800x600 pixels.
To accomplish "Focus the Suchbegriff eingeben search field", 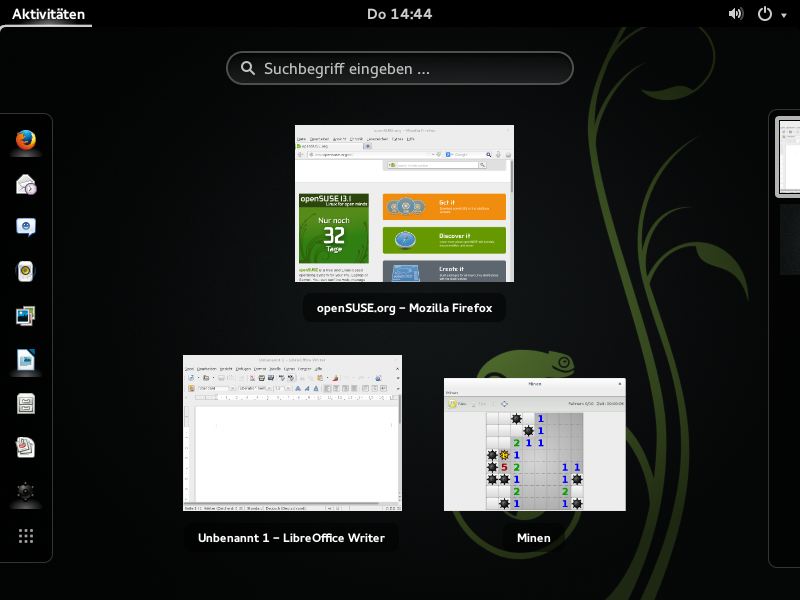I will (400, 68).
